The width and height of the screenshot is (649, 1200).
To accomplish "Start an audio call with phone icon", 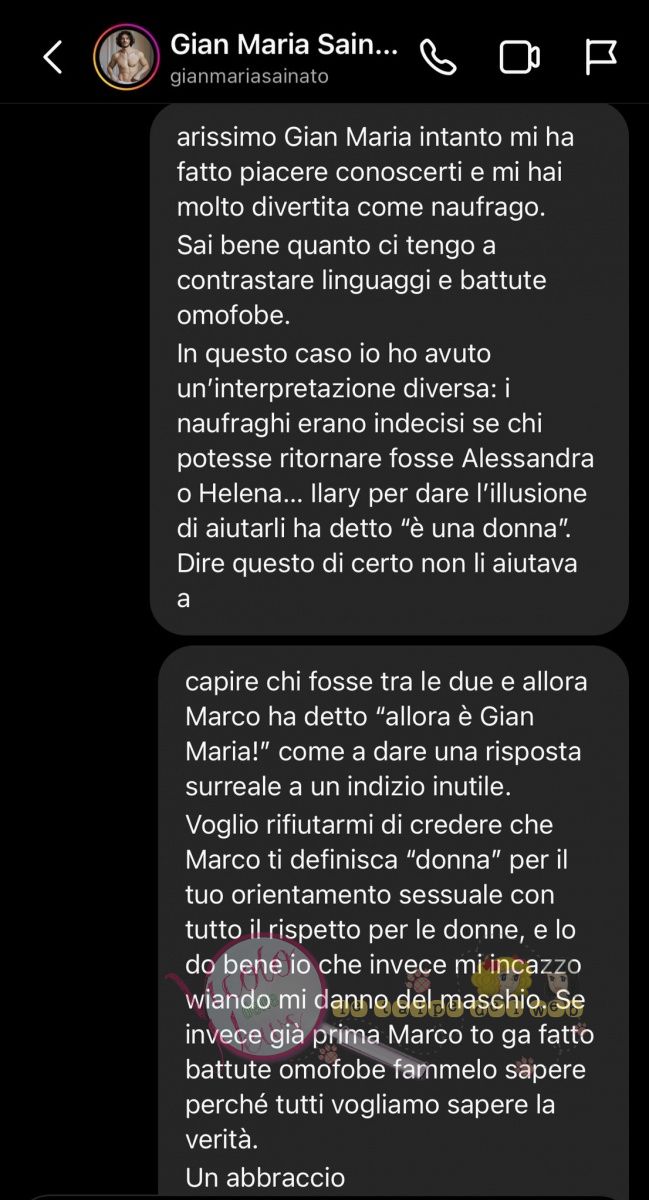I will (438, 58).
